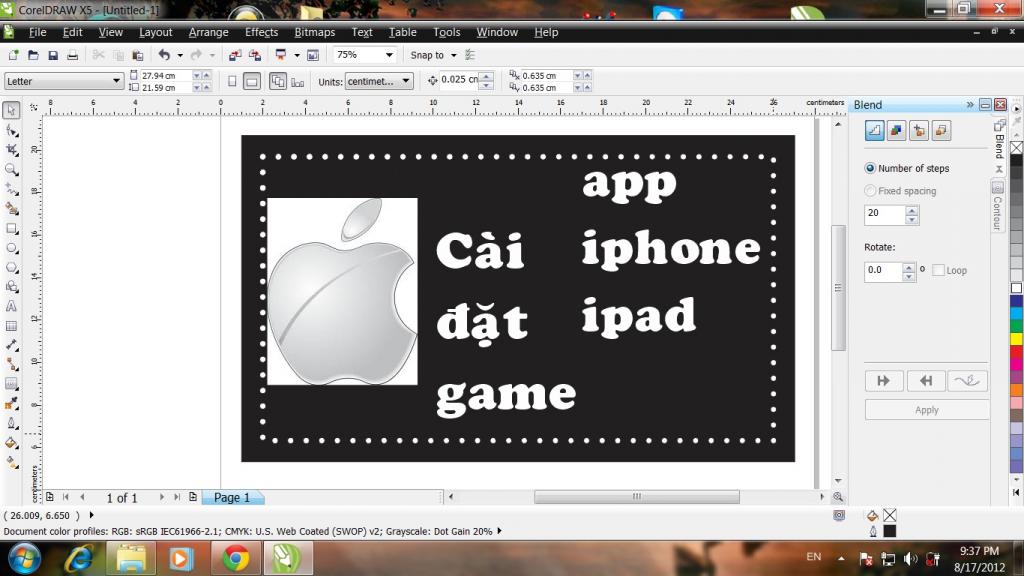
Task: Open Google Chrome from the taskbar
Action: 236,558
